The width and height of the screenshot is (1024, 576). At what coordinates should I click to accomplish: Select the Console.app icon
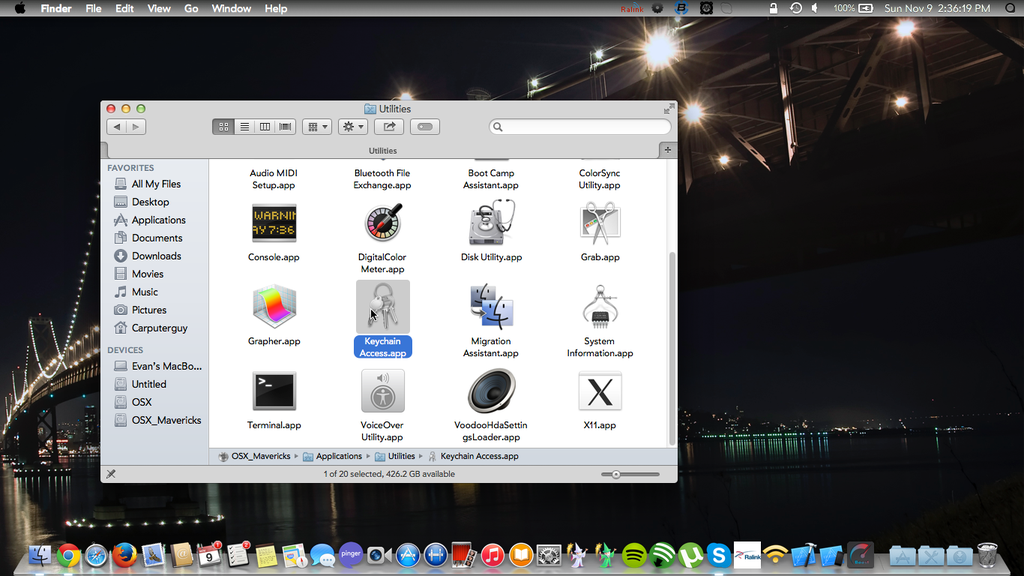pyautogui.click(x=273, y=223)
